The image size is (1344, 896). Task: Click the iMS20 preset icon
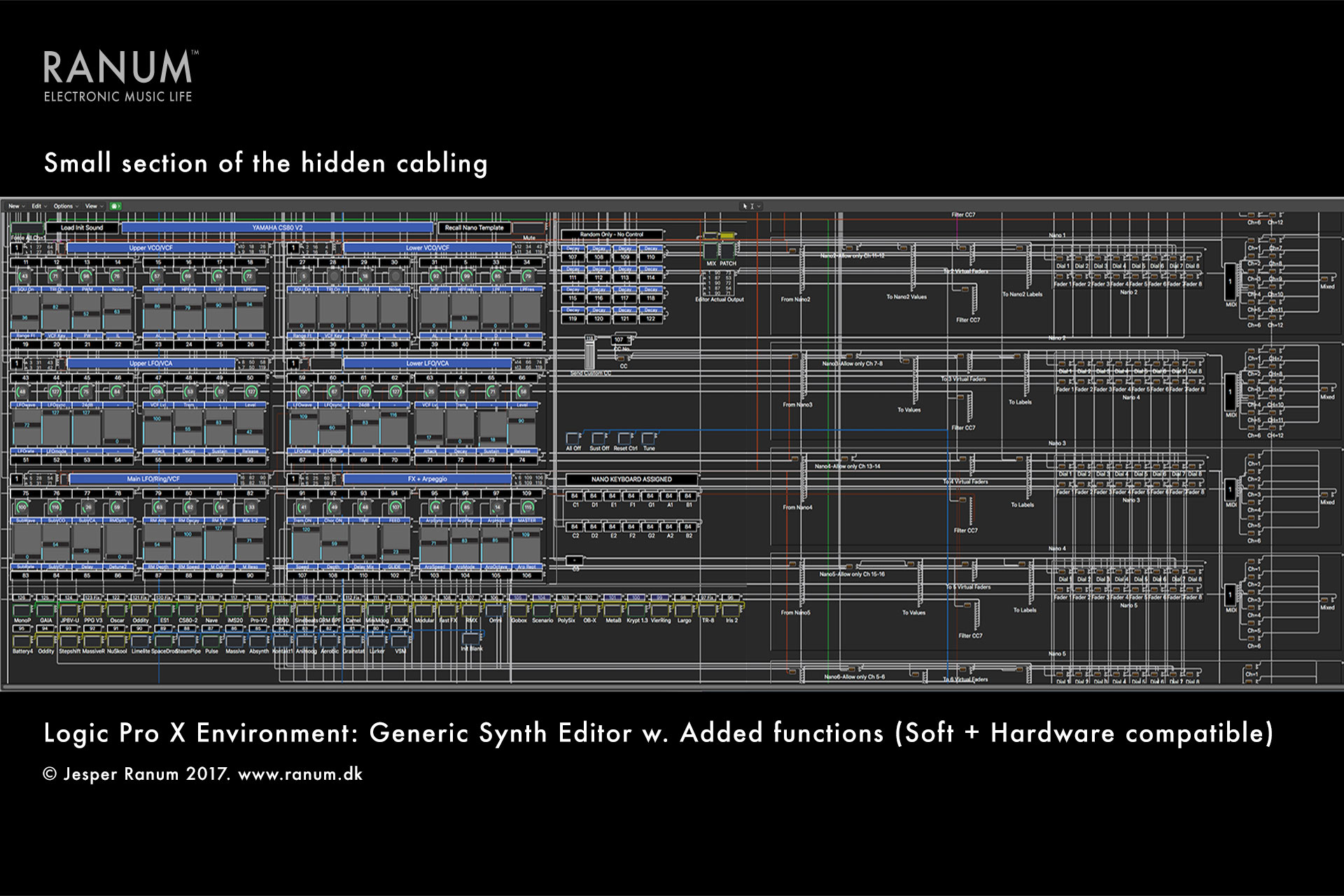click(x=235, y=610)
